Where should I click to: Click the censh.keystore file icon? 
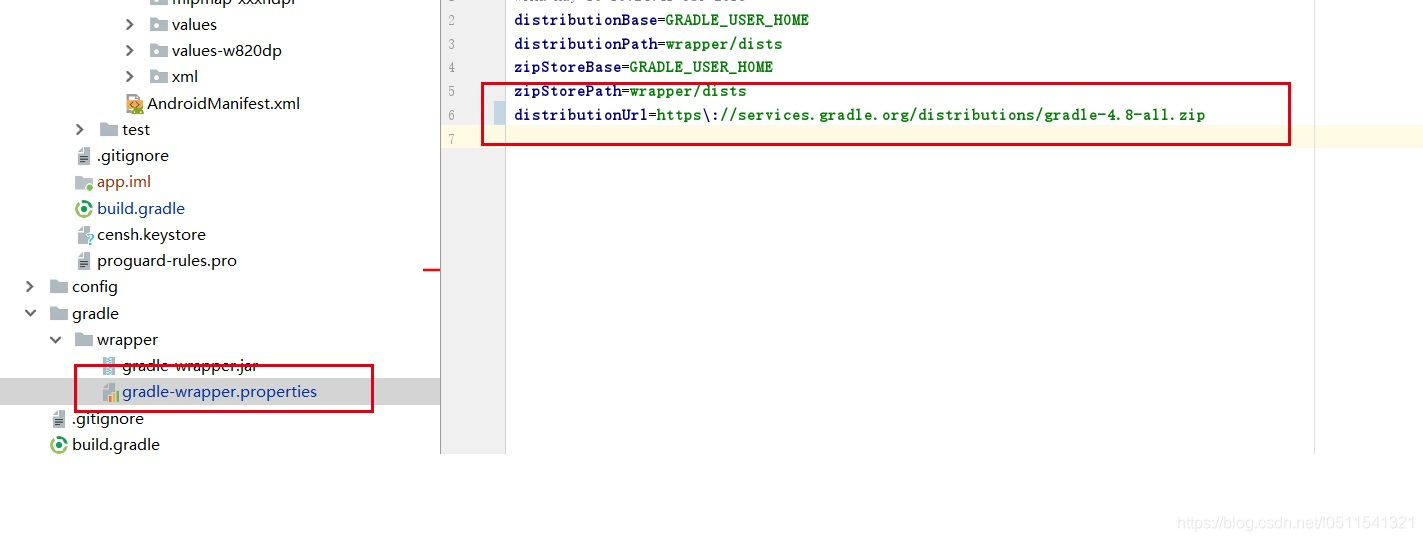[x=84, y=234]
